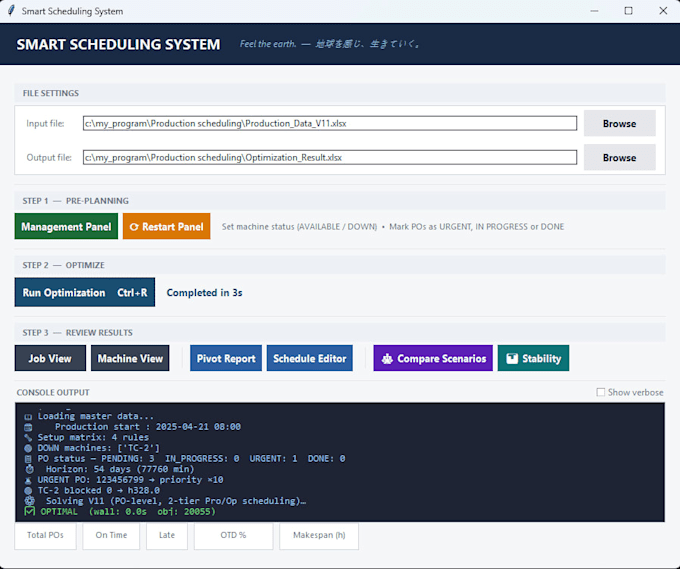Click 'TC-2 blocked 0 → h328.0' console line

point(98,491)
